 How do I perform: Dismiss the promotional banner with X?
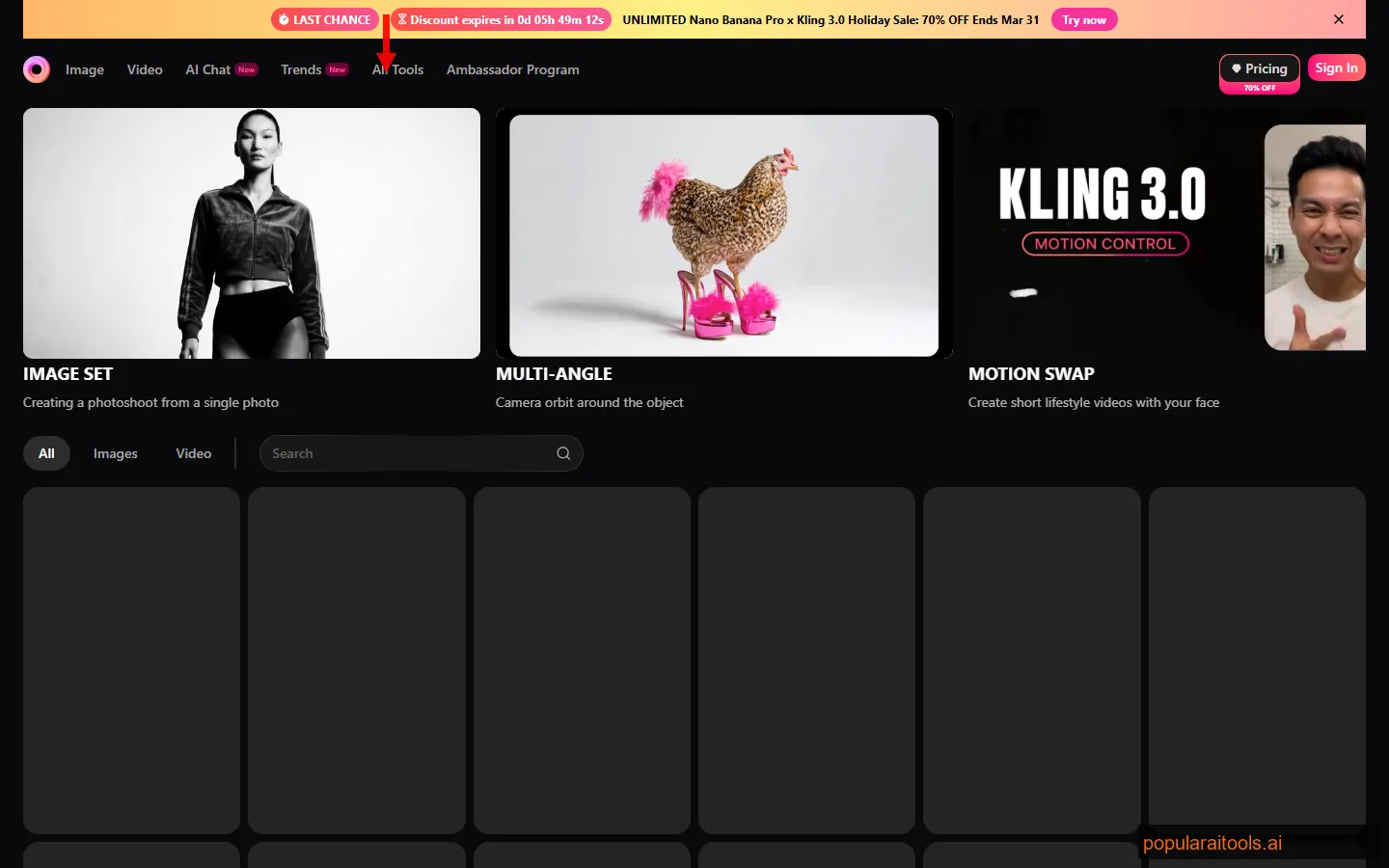1339,19
